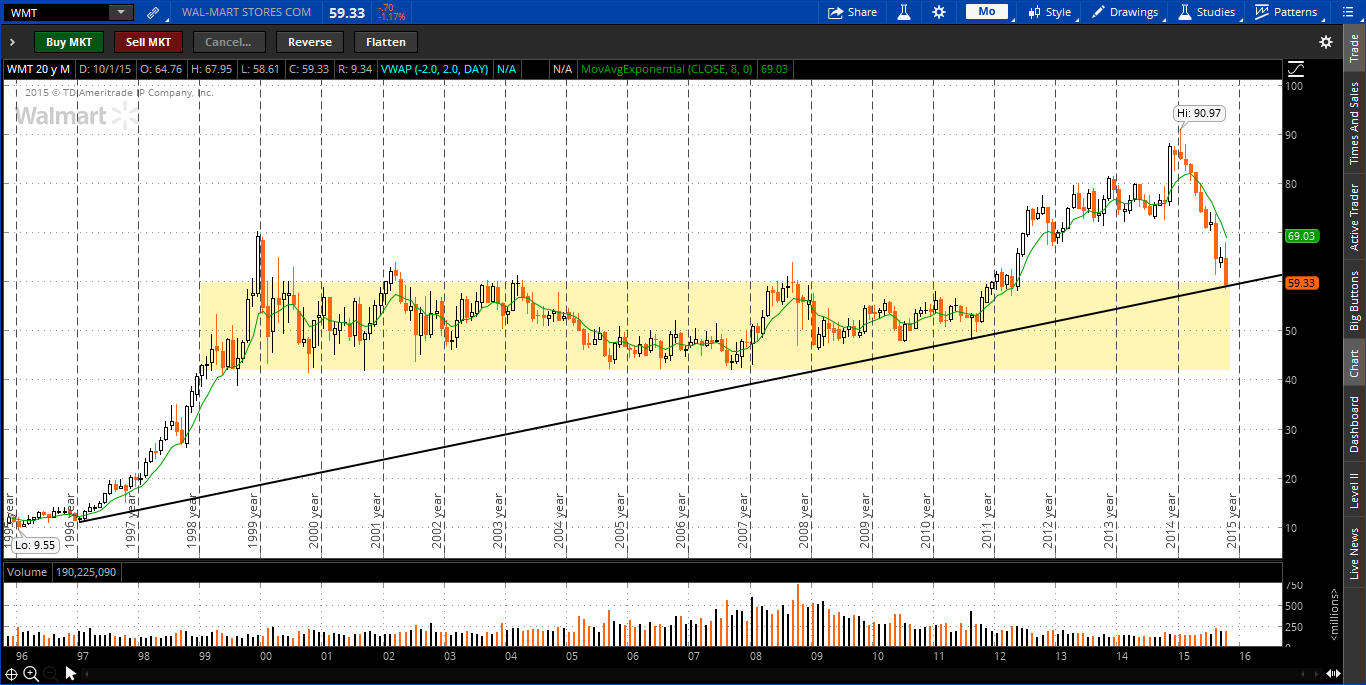Click the MovAvgExponential study label
Screen dimensions: 1366x685
click(667, 69)
